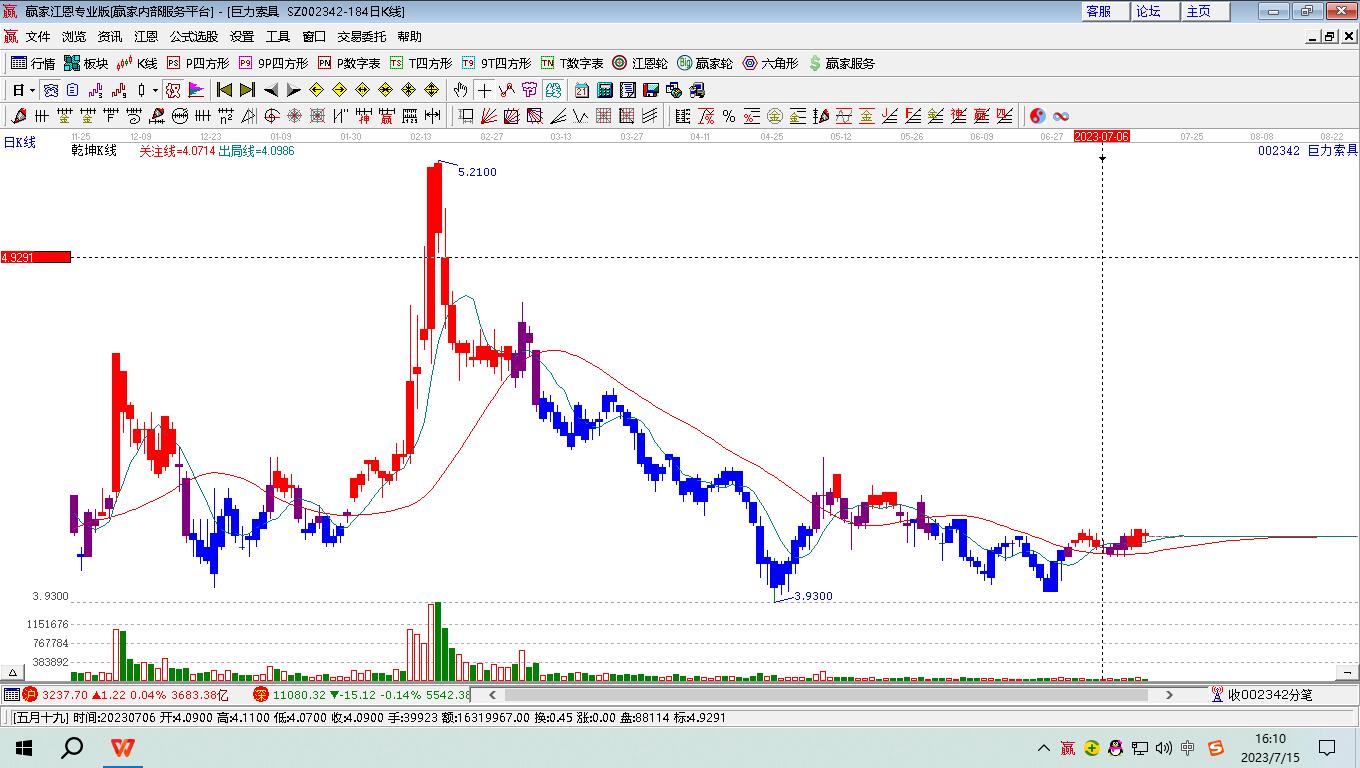Click the 关注线=4.0714 label
1360x768 pixels.
pos(176,151)
